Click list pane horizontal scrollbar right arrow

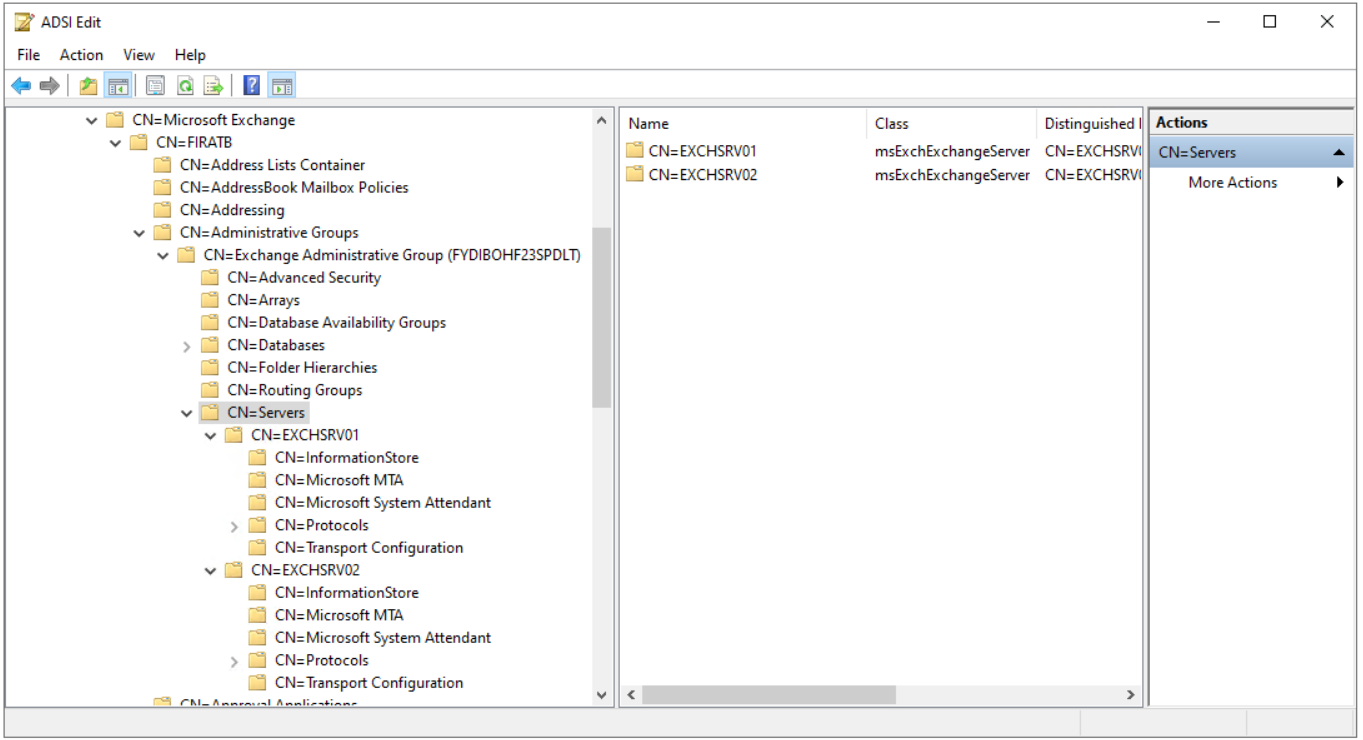pos(1131,694)
